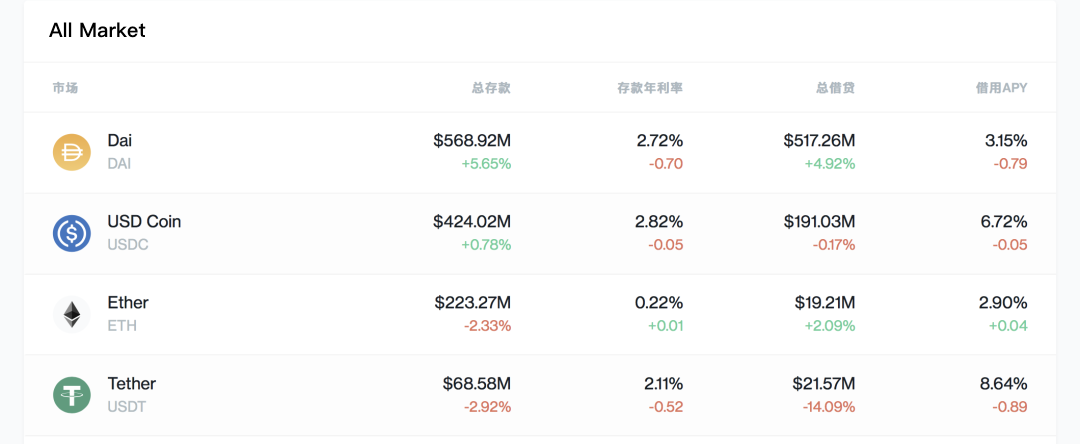Click Ether supply change -2.33%
Viewport: 1080px width, 444px height.
click(x=488, y=326)
